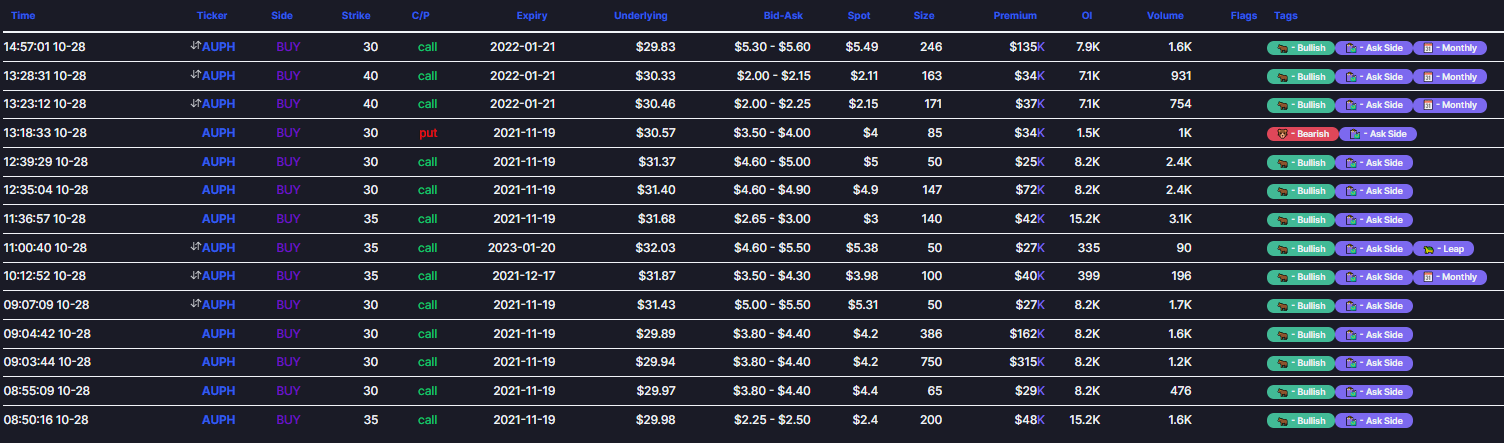
Task: Click the Ask Side tag in 13:18:33 row
Action: (x=1376, y=134)
